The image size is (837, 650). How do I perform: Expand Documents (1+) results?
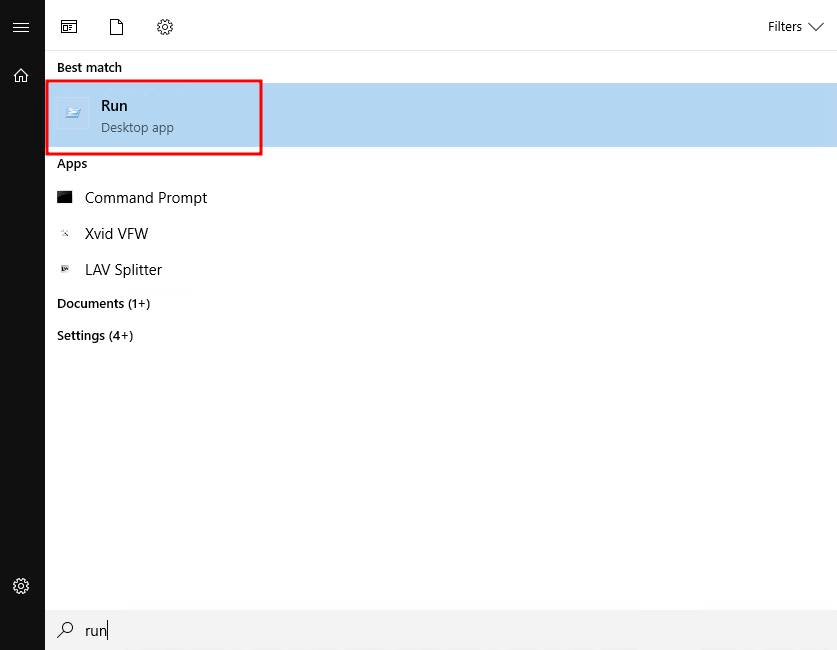click(x=104, y=304)
